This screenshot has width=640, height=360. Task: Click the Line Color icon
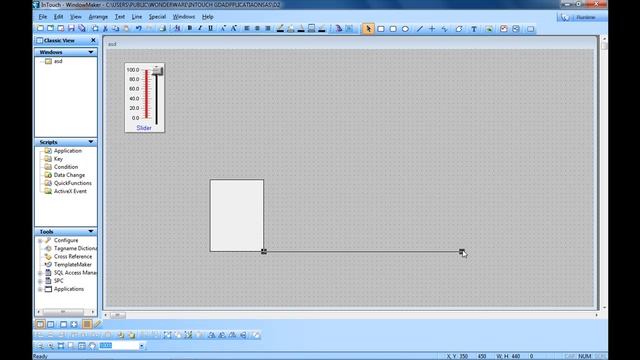(280, 28)
